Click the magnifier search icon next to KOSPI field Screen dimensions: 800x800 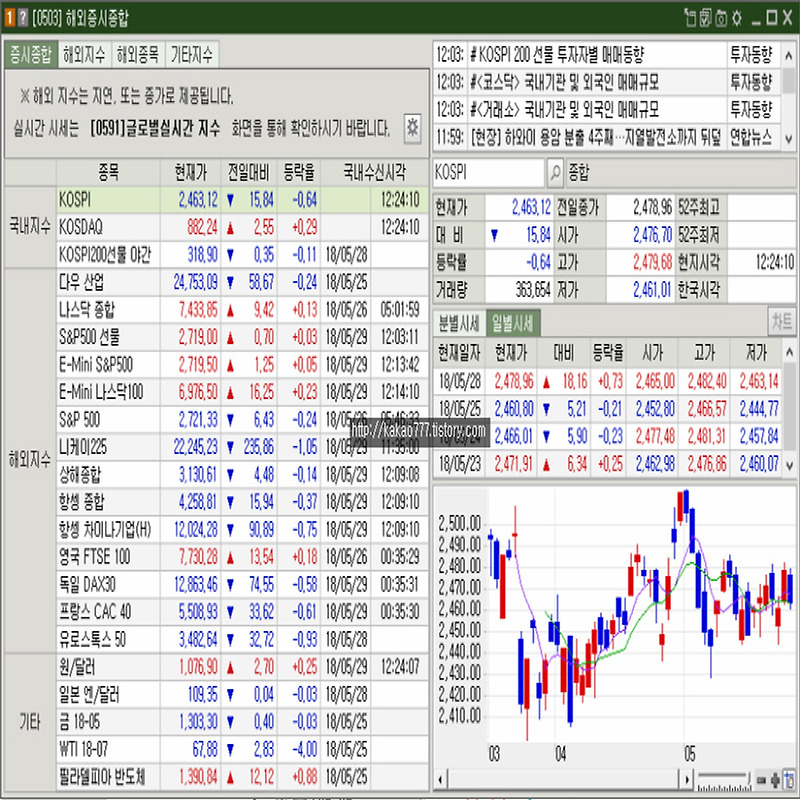click(555, 172)
